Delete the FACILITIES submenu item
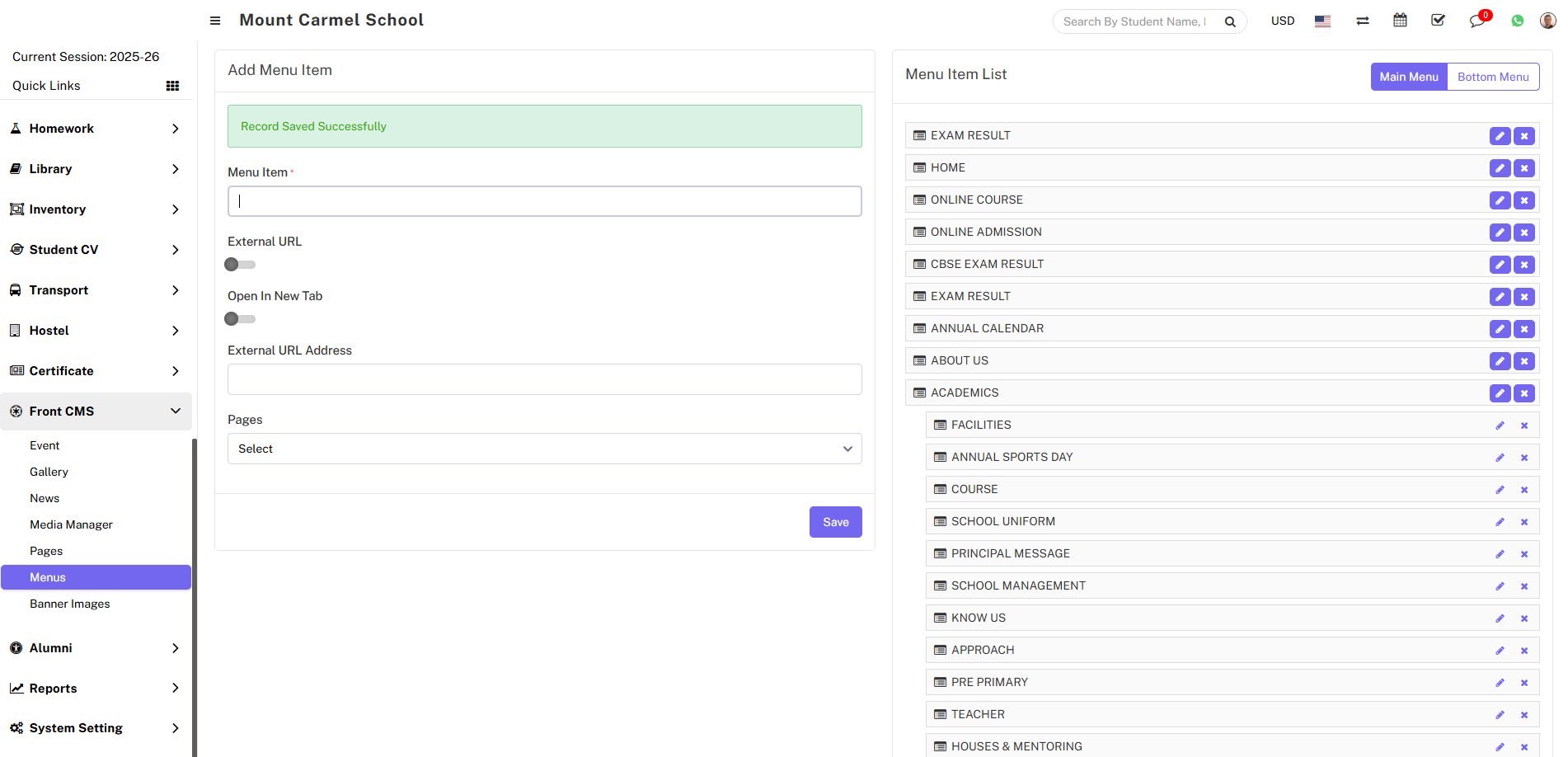1568x757 pixels. click(1524, 426)
